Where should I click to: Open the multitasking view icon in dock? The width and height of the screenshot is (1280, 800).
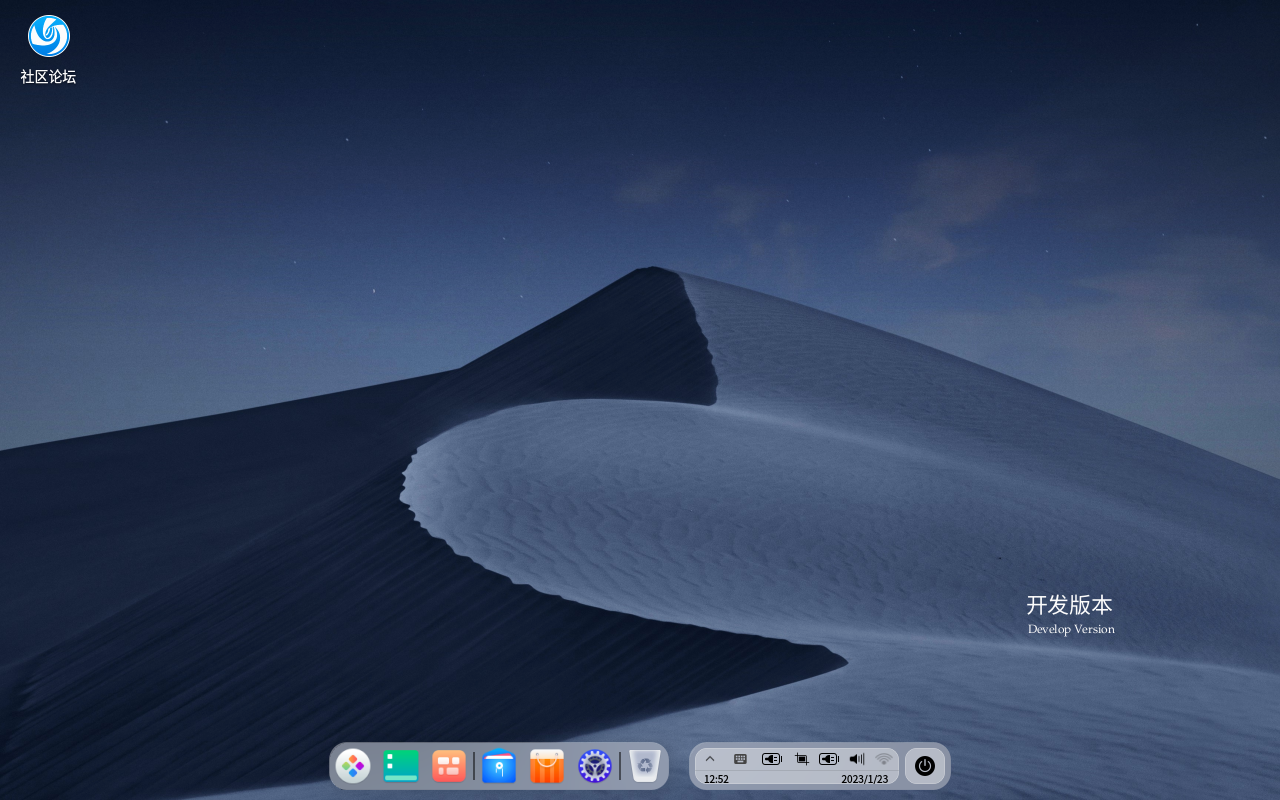(448, 766)
